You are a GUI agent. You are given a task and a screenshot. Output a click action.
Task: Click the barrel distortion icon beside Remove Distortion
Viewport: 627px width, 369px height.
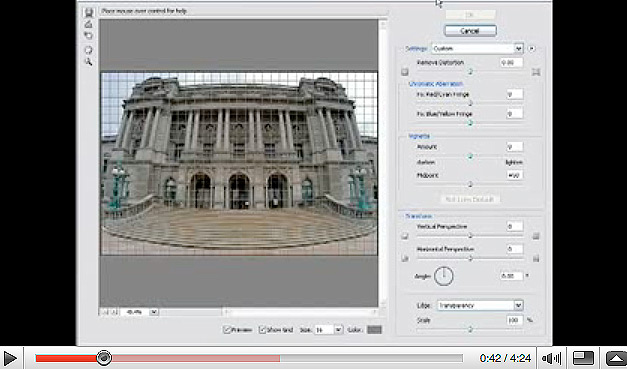point(405,72)
